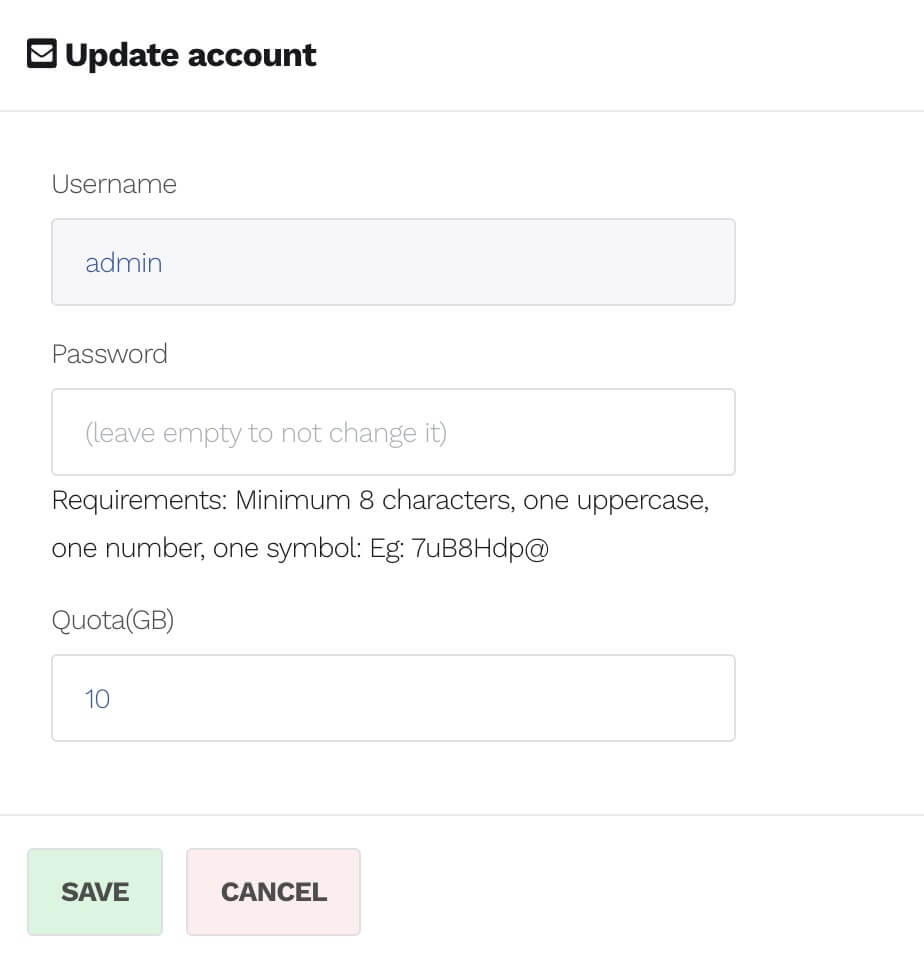
Task: Click the Quota(GB) label
Action: (x=113, y=620)
